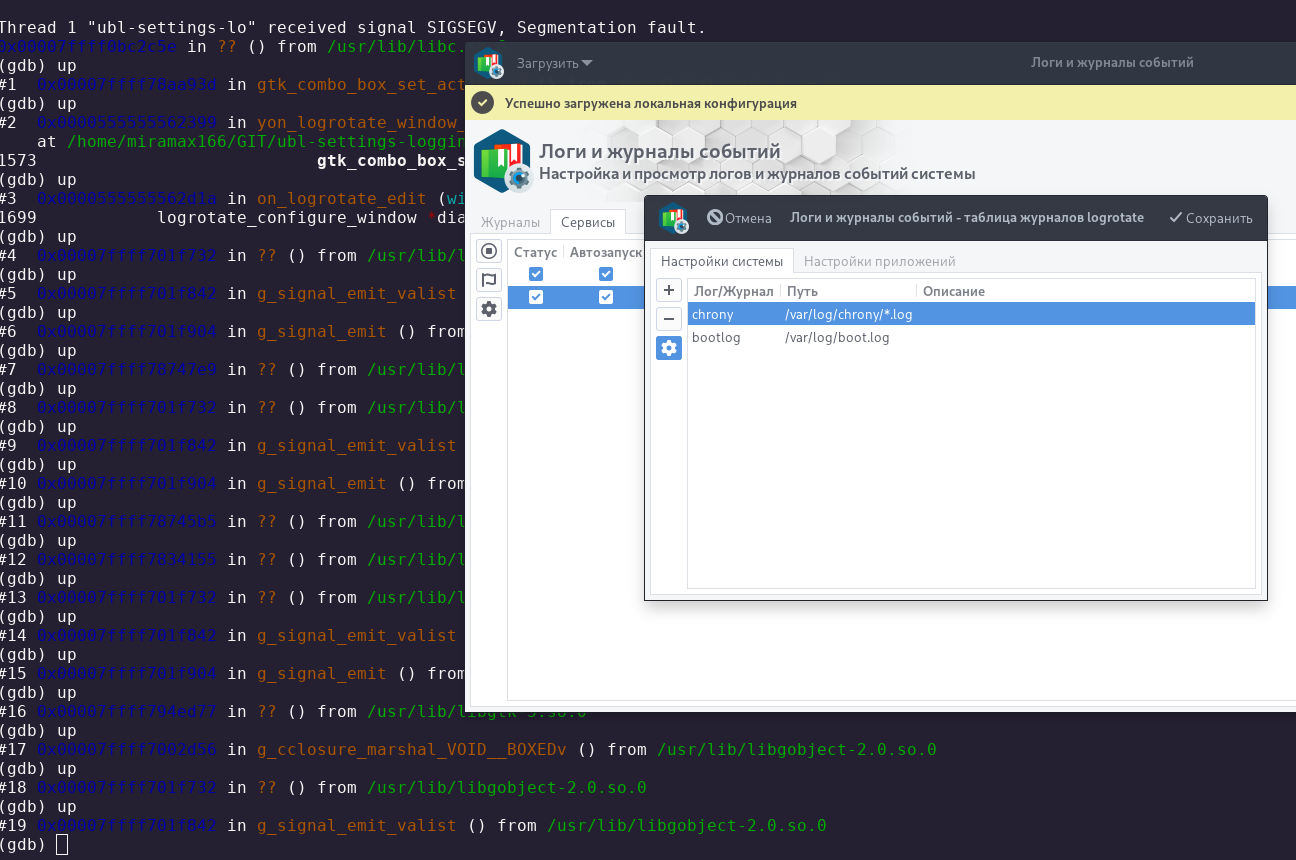Select the Сервисы tab
The image size is (1296, 860).
point(587,222)
